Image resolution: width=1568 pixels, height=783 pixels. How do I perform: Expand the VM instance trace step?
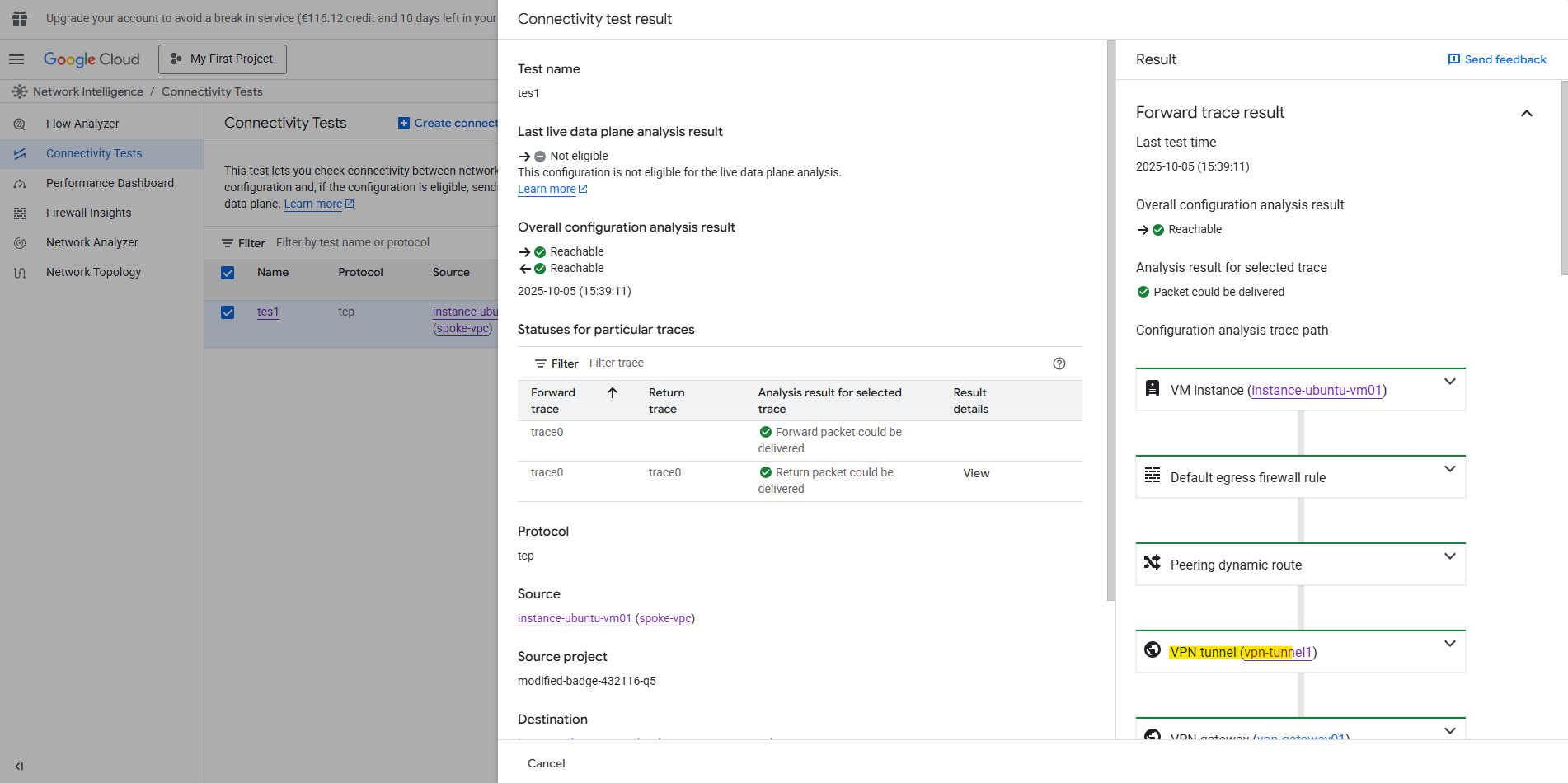click(1449, 382)
